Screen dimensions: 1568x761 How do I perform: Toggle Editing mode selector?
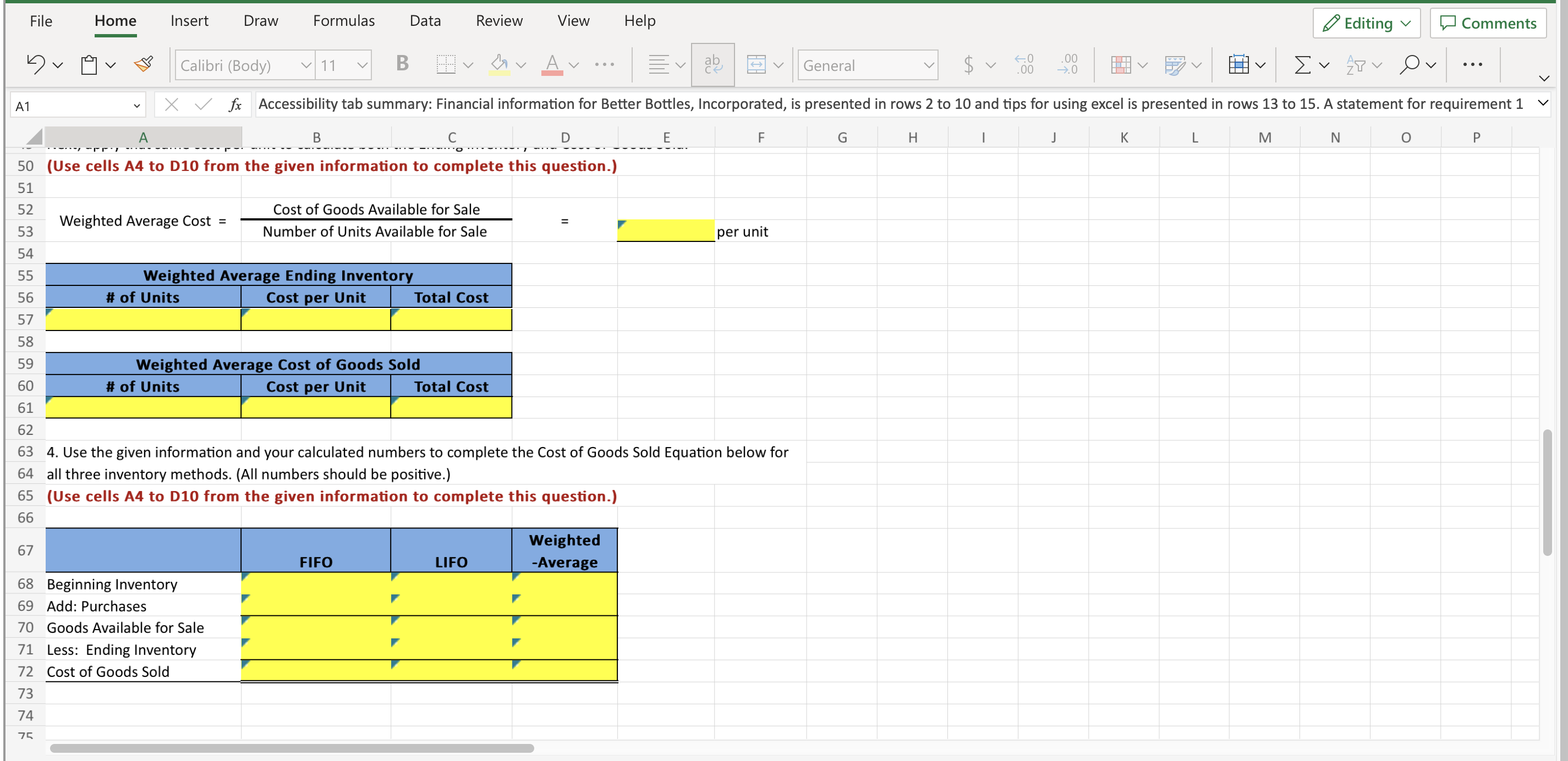(x=1366, y=23)
